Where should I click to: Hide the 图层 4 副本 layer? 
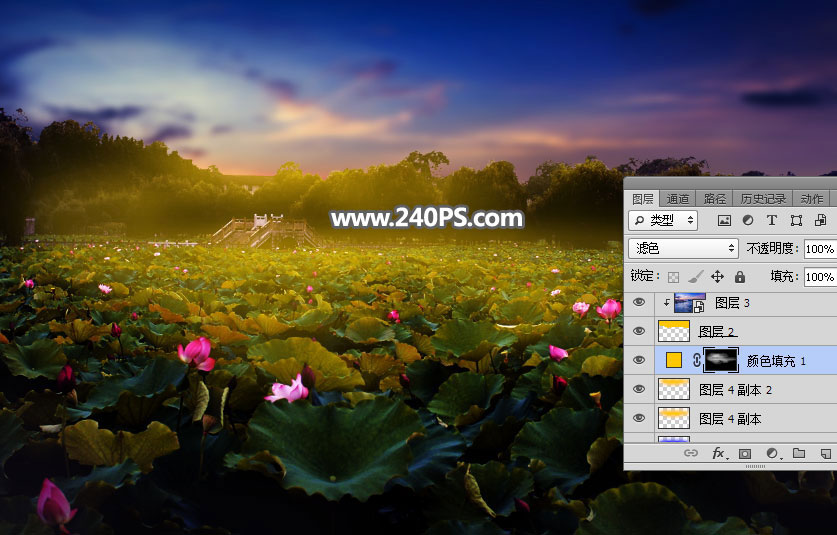[x=638, y=418]
